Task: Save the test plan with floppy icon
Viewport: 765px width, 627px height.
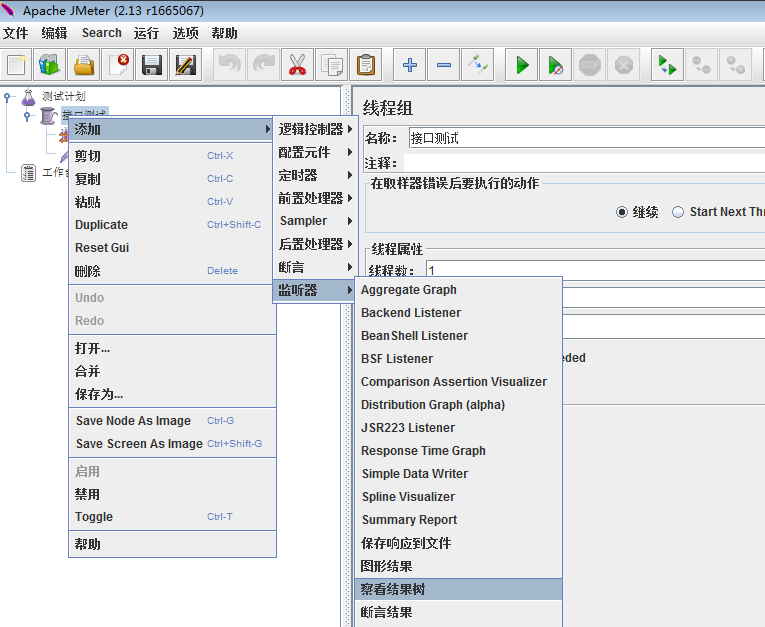Action: coord(152,64)
